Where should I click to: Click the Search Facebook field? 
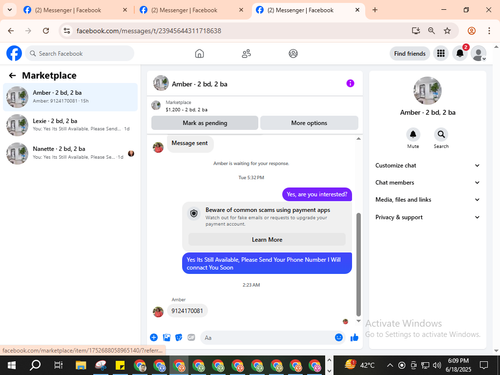tap(80, 53)
